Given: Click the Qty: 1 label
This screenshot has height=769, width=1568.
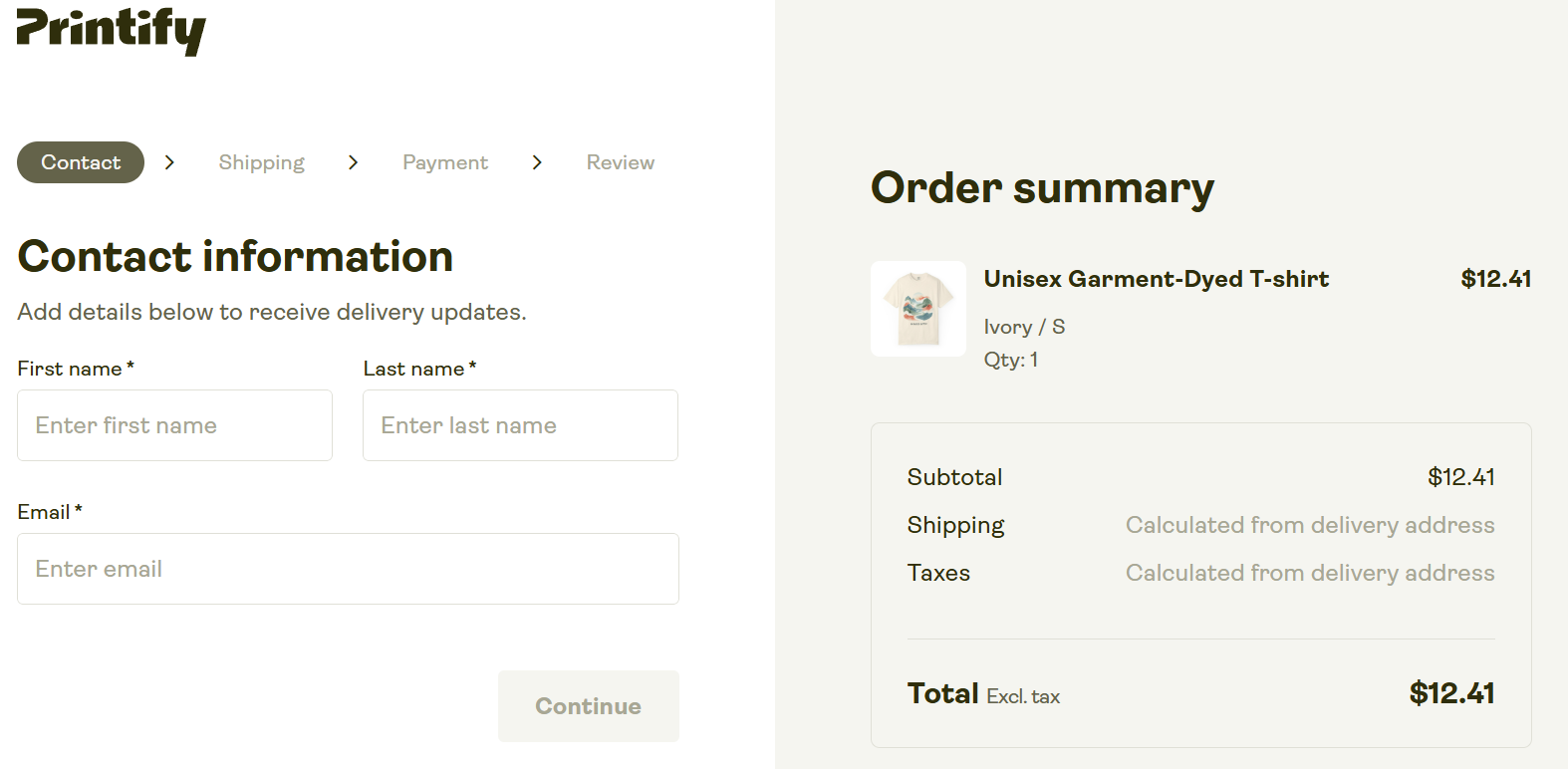Looking at the screenshot, I should tap(1010, 360).
